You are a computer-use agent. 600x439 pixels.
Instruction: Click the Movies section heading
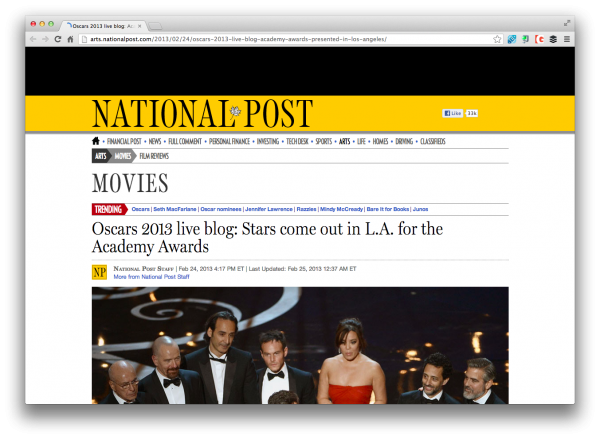tap(130, 183)
